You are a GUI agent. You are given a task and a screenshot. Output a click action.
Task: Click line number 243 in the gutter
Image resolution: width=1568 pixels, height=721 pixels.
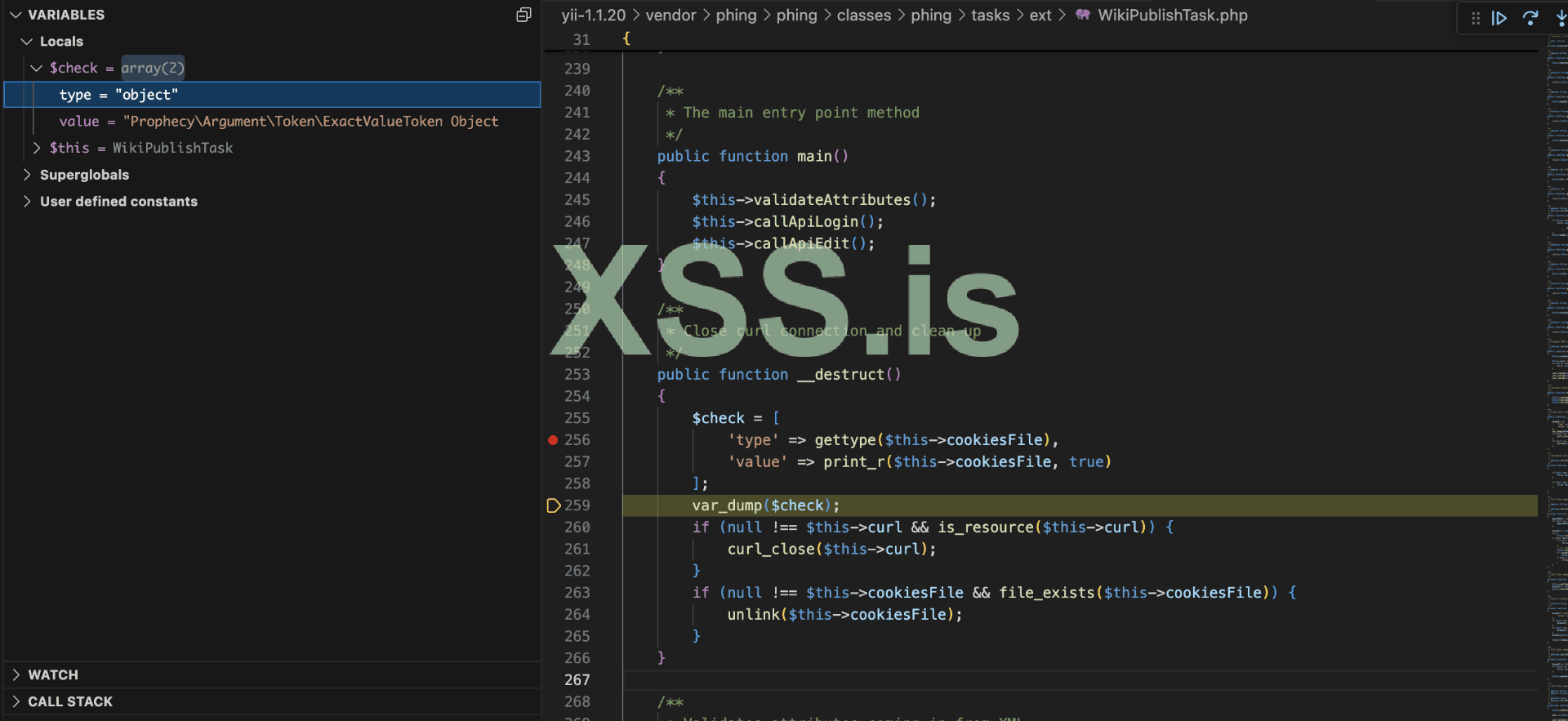click(x=577, y=156)
